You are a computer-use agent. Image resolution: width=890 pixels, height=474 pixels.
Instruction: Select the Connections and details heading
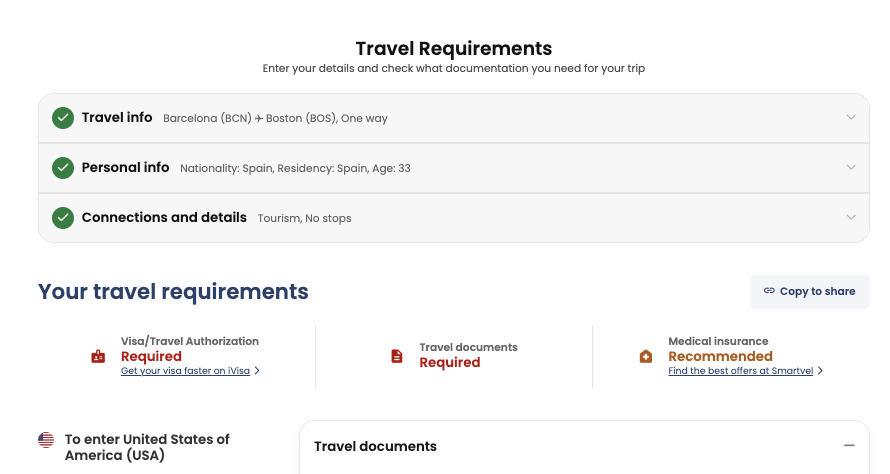pos(164,218)
